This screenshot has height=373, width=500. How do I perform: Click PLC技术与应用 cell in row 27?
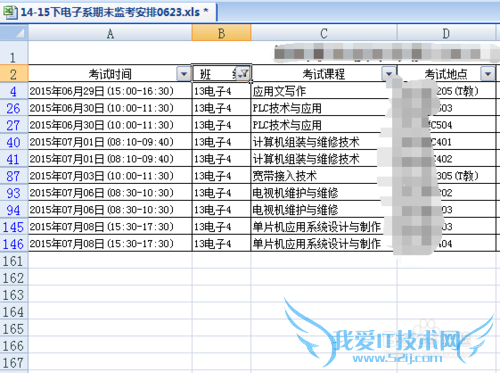324,125
